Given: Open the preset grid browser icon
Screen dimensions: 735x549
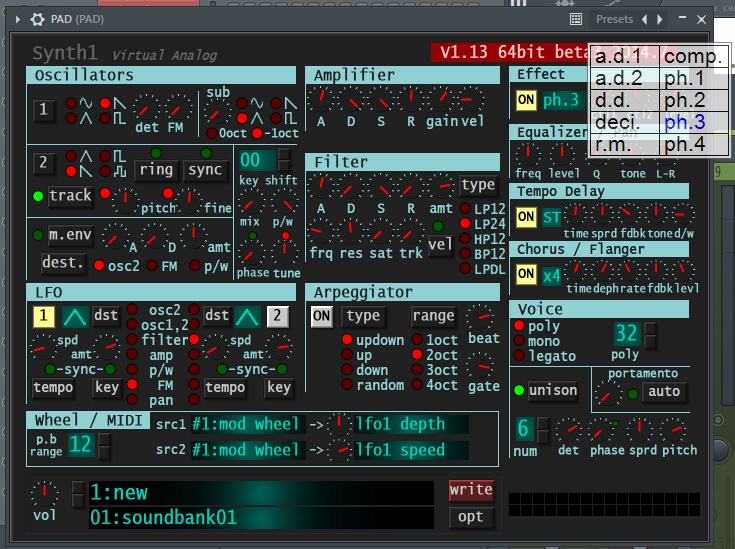Looking at the screenshot, I should [576, 19].
